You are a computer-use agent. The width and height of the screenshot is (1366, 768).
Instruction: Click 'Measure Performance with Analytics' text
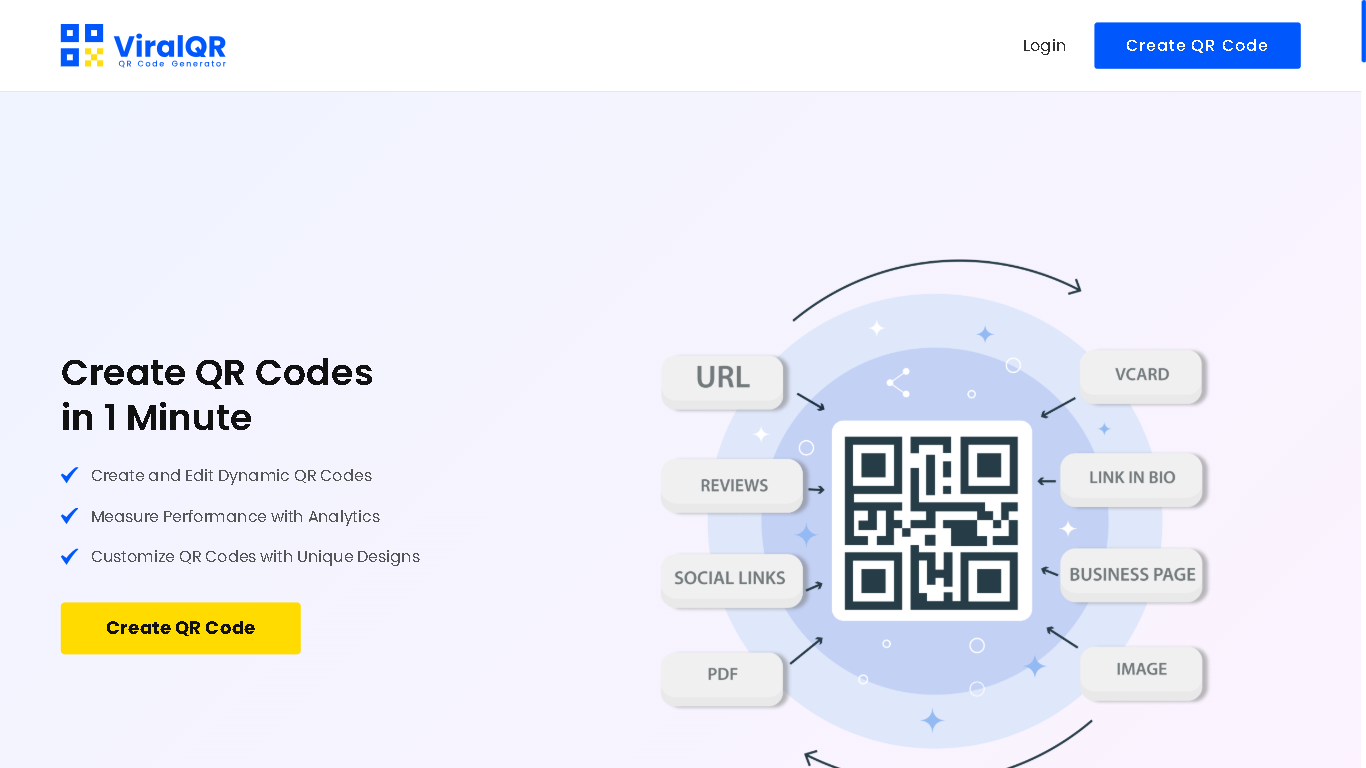[x=235, y=517]
